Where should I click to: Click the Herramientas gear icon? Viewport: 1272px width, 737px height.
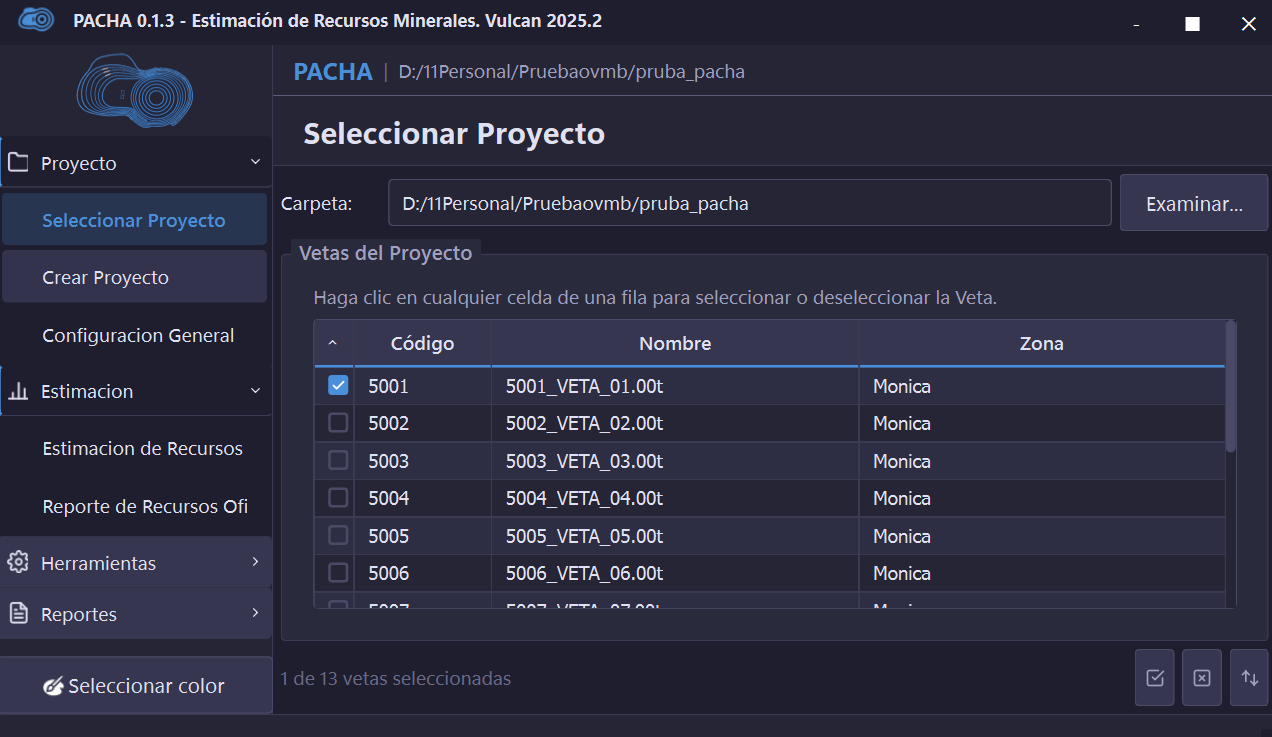click(18, 562)
